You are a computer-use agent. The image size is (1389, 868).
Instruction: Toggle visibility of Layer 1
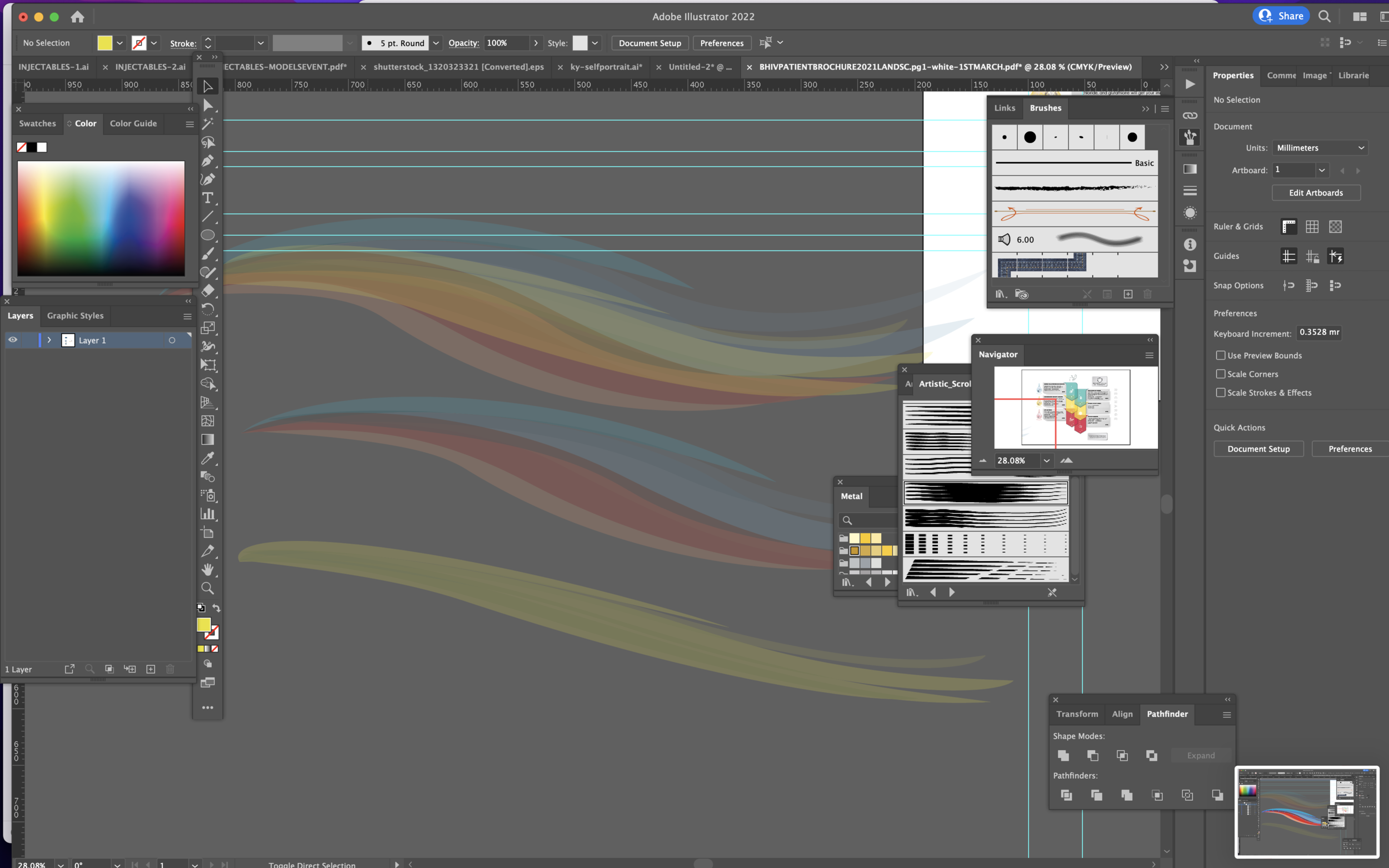tap(13, 340)
